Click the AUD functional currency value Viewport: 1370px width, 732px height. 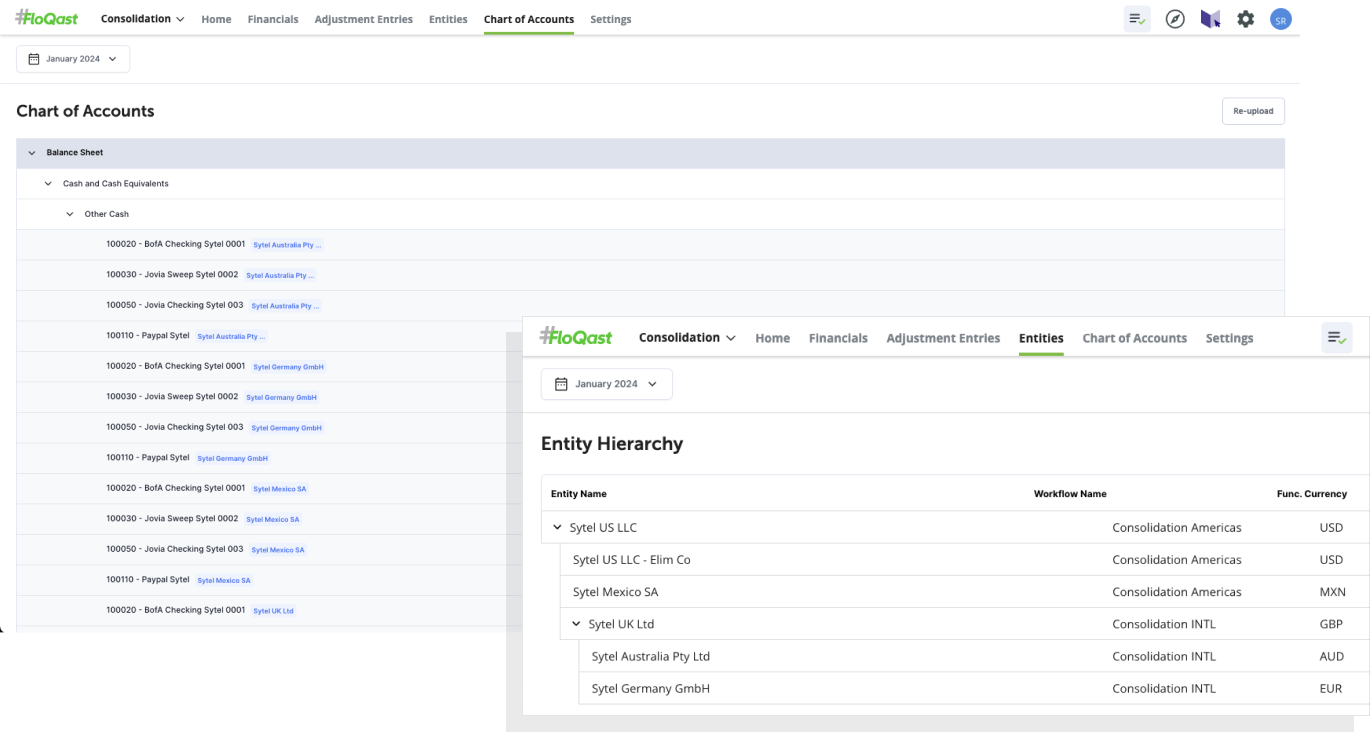1331,656
